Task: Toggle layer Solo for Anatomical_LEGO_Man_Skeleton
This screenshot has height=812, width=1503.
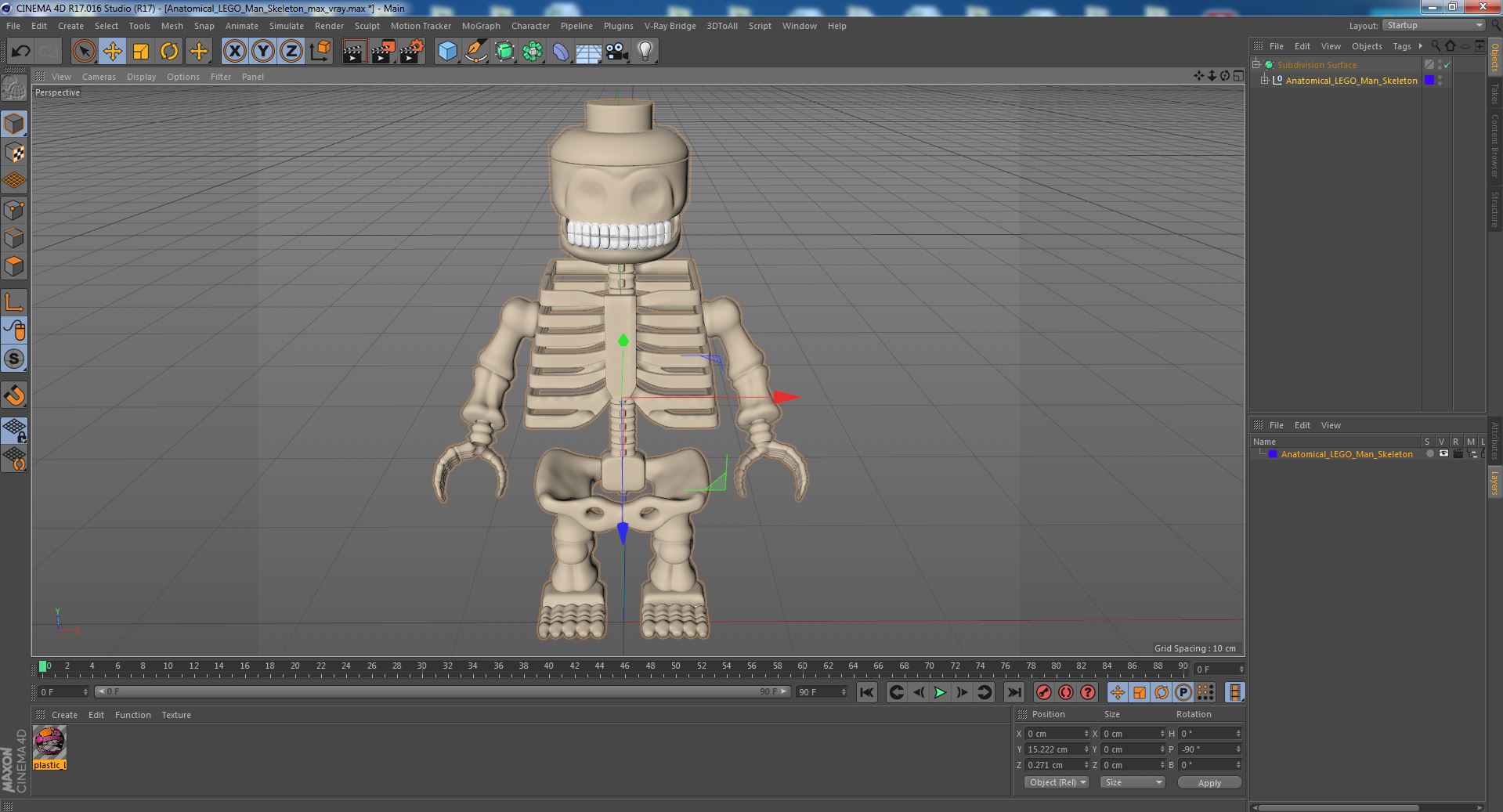Action: point(1429,454)
